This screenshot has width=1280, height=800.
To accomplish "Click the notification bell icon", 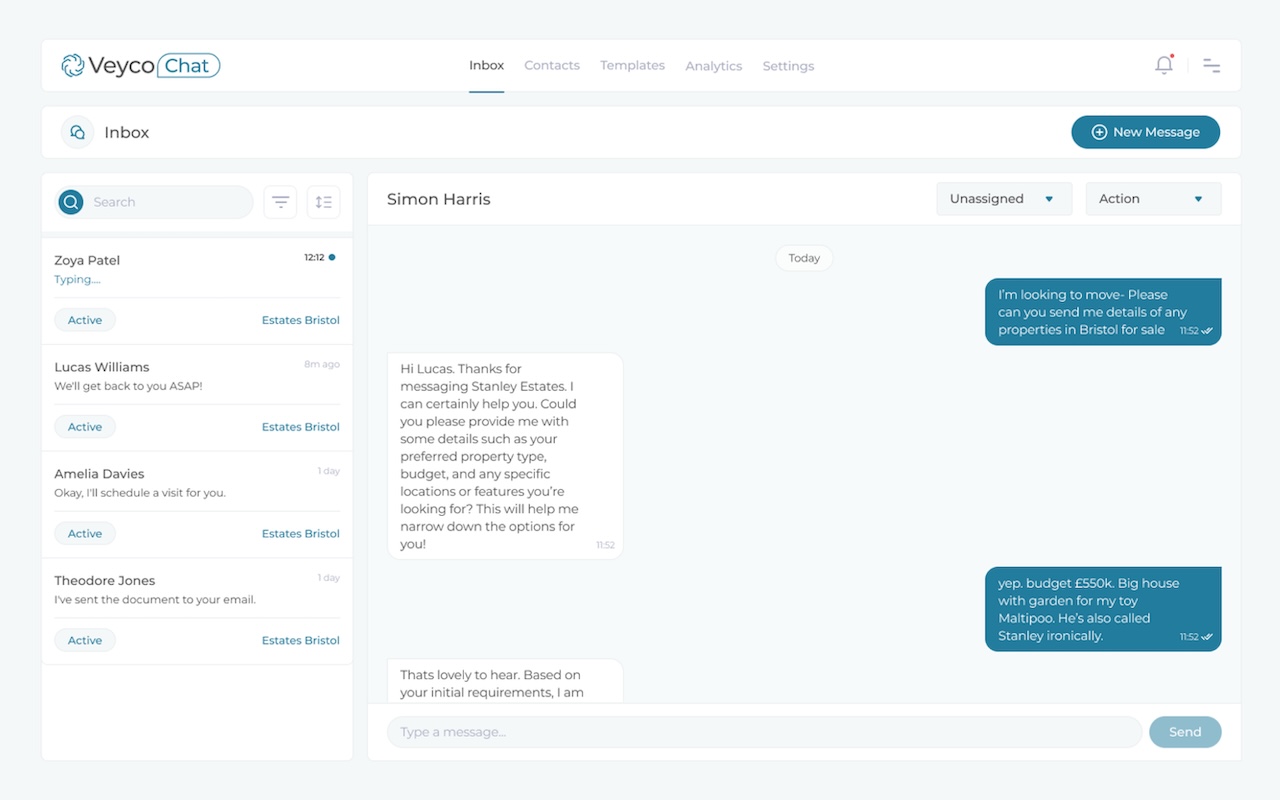I will [x=1163, y=66].
